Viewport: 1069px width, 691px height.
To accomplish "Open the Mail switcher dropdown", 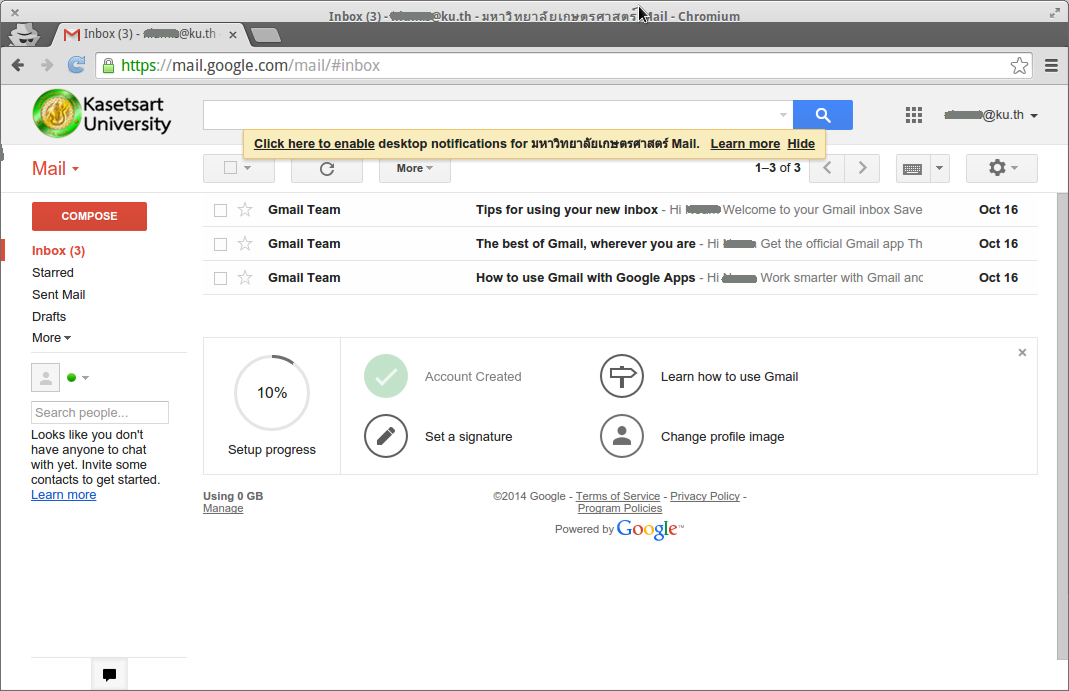I will 55,169.
